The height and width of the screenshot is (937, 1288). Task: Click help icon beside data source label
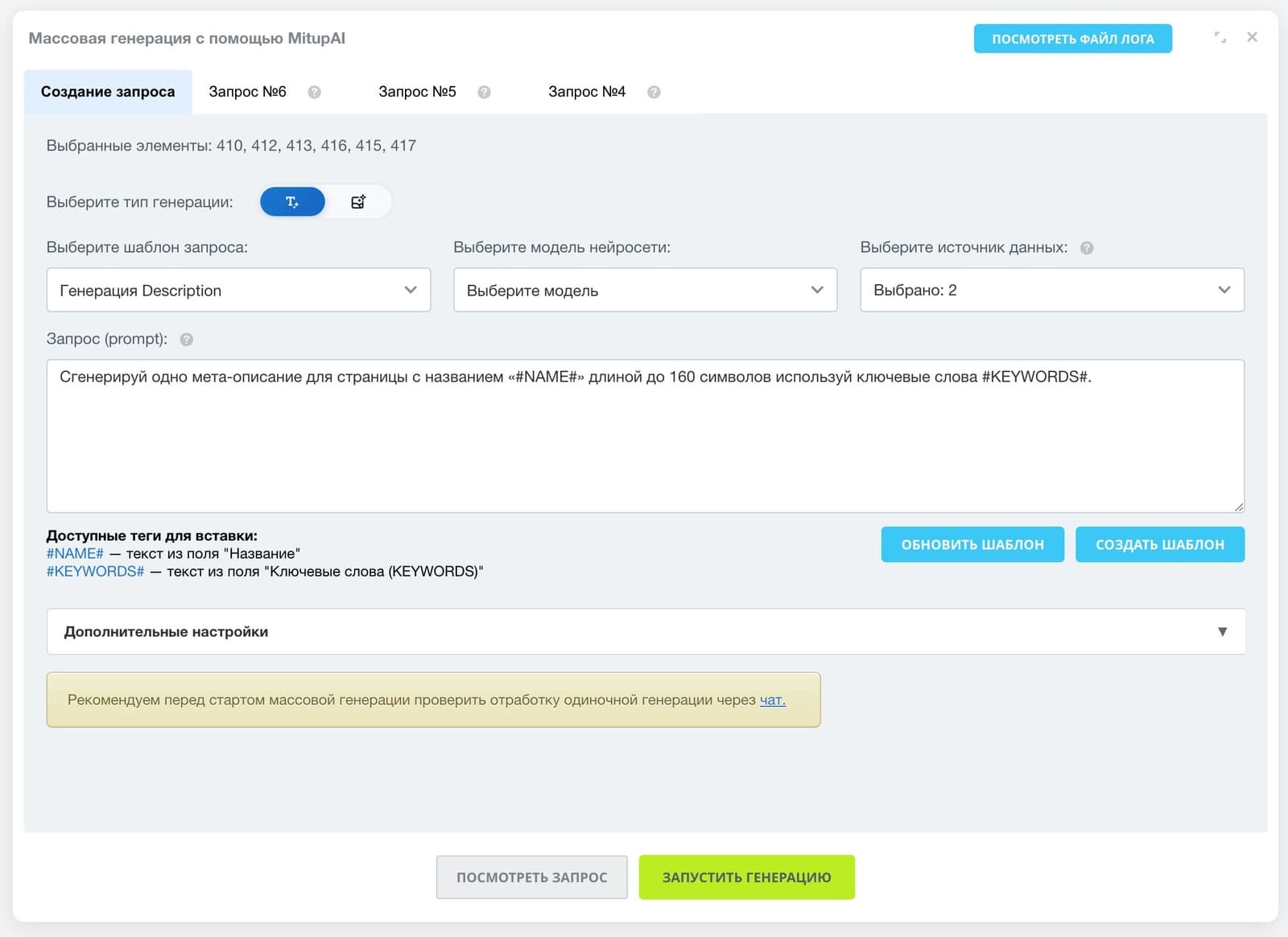pyautogui.click(x=1086, y=248)
